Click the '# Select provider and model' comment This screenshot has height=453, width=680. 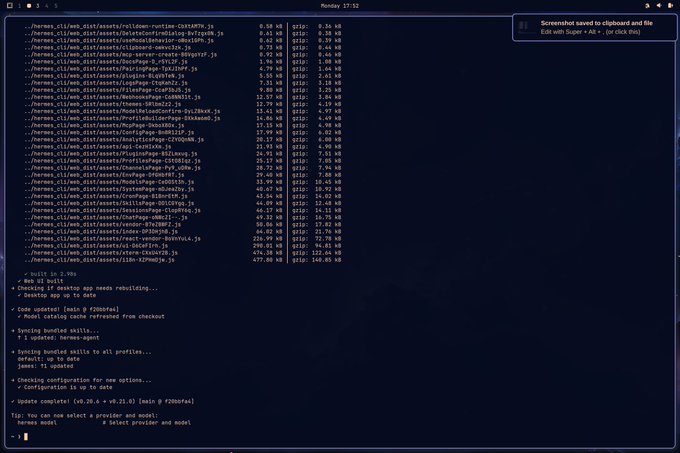pos(147,423)
